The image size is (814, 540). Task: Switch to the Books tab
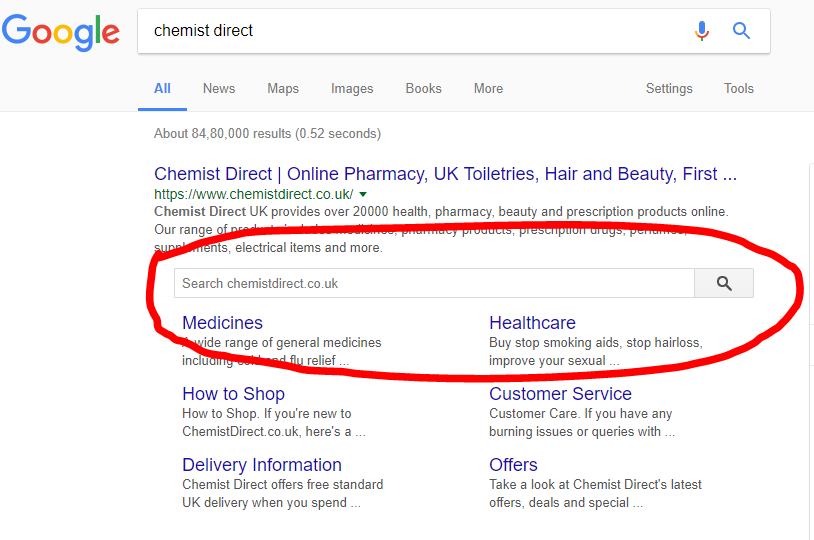[x=423, y=88]
